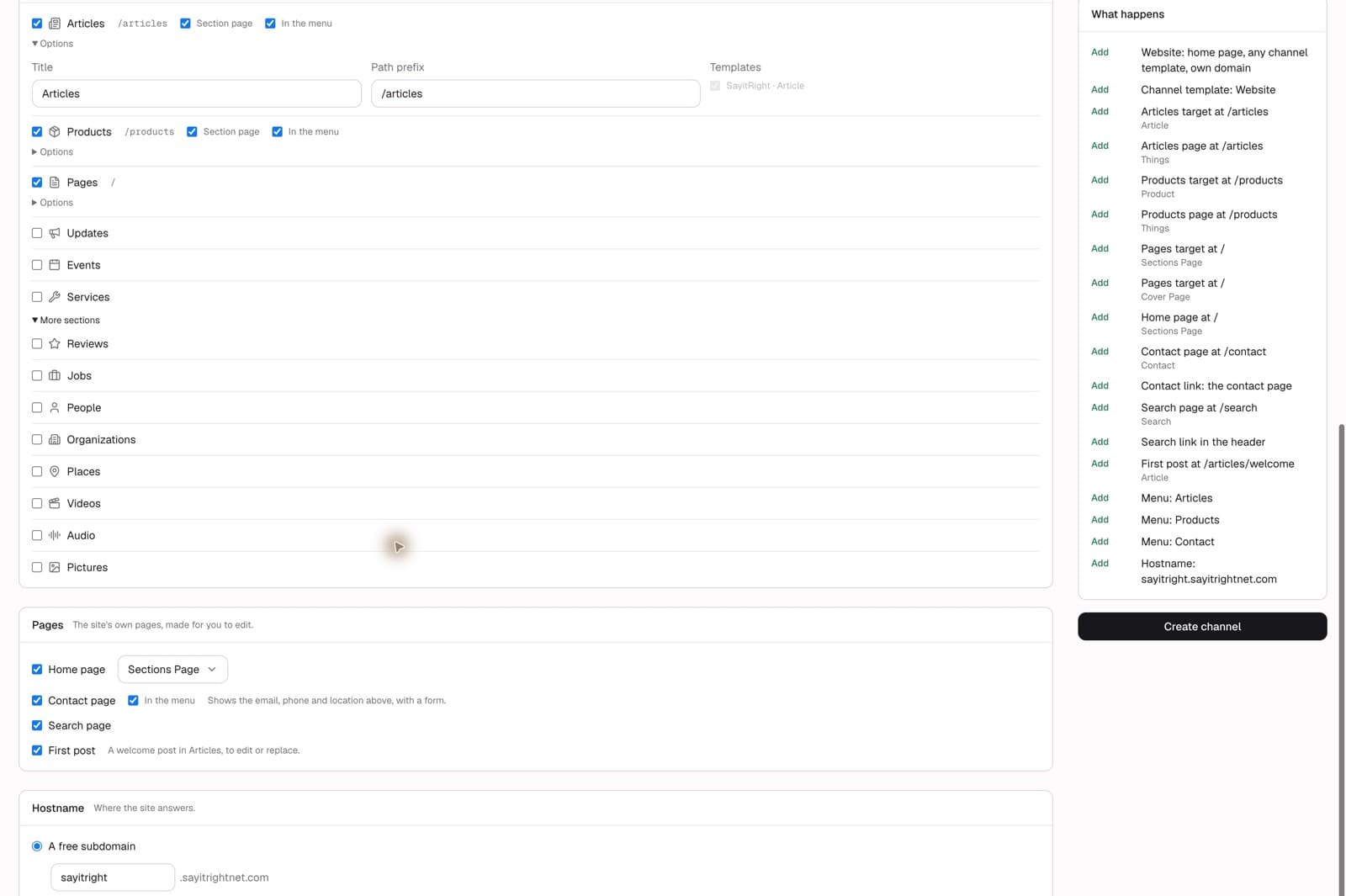Click the Services wrench icon
The width and height of the screenshot is (1346, 896).
tap(55, 297)
